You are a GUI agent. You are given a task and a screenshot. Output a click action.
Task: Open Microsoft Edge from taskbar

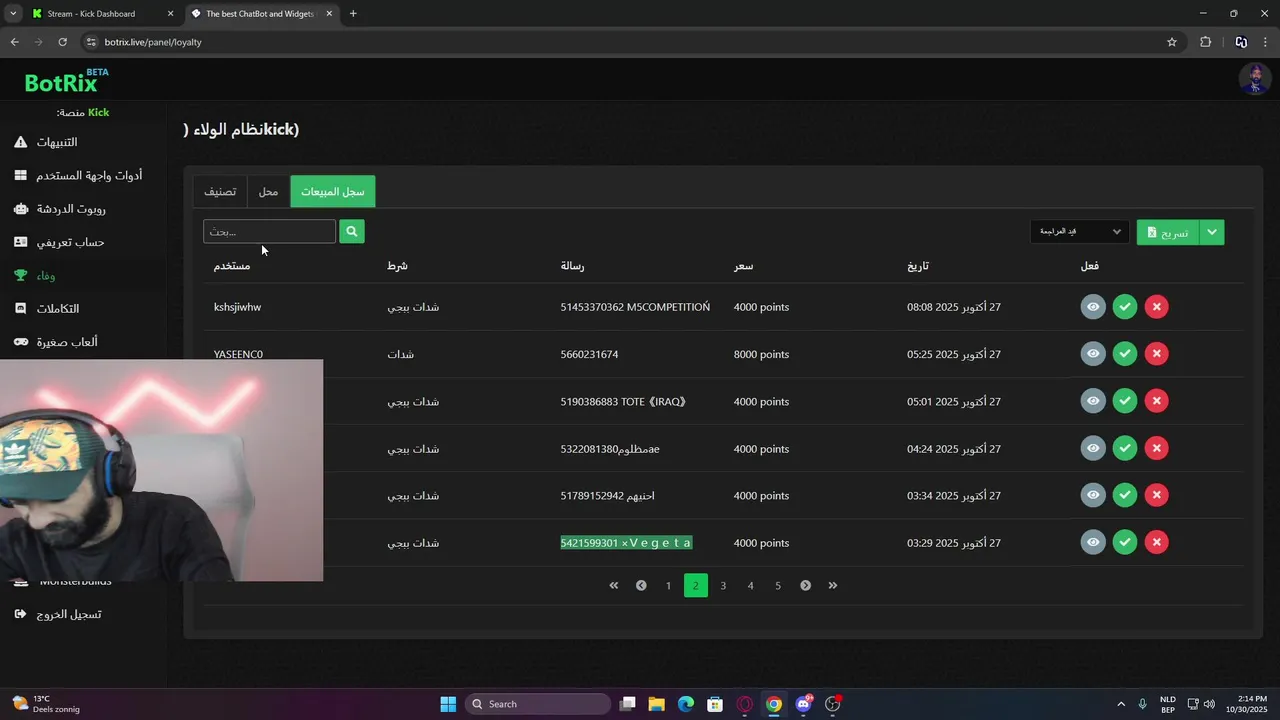click(686, 704)
